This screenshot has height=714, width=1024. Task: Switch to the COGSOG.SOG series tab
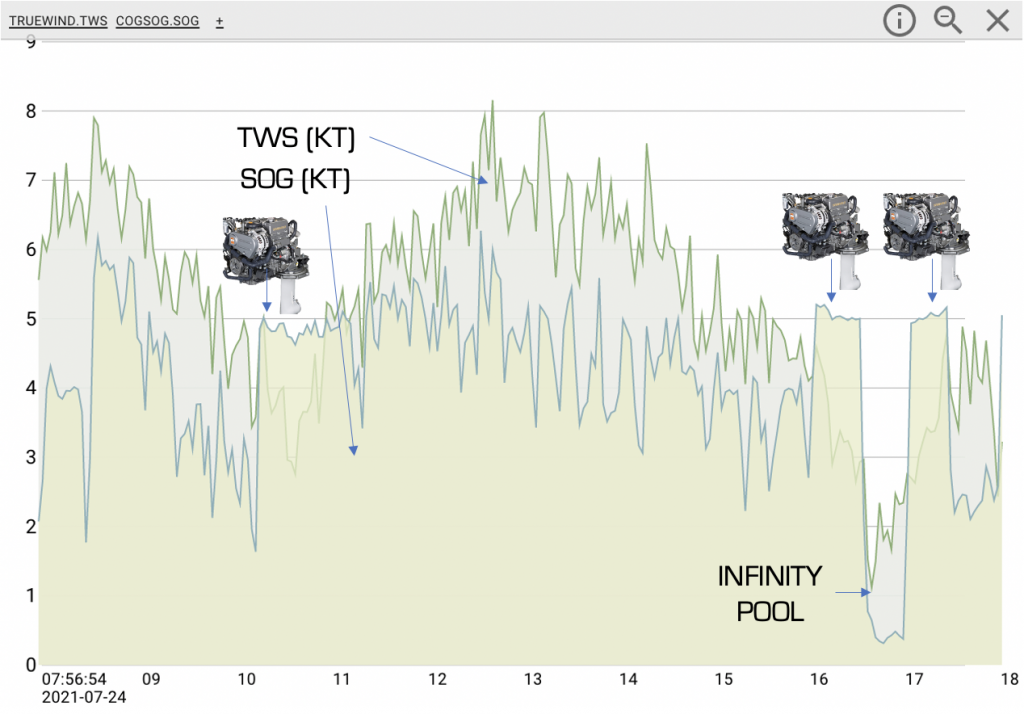156,21
